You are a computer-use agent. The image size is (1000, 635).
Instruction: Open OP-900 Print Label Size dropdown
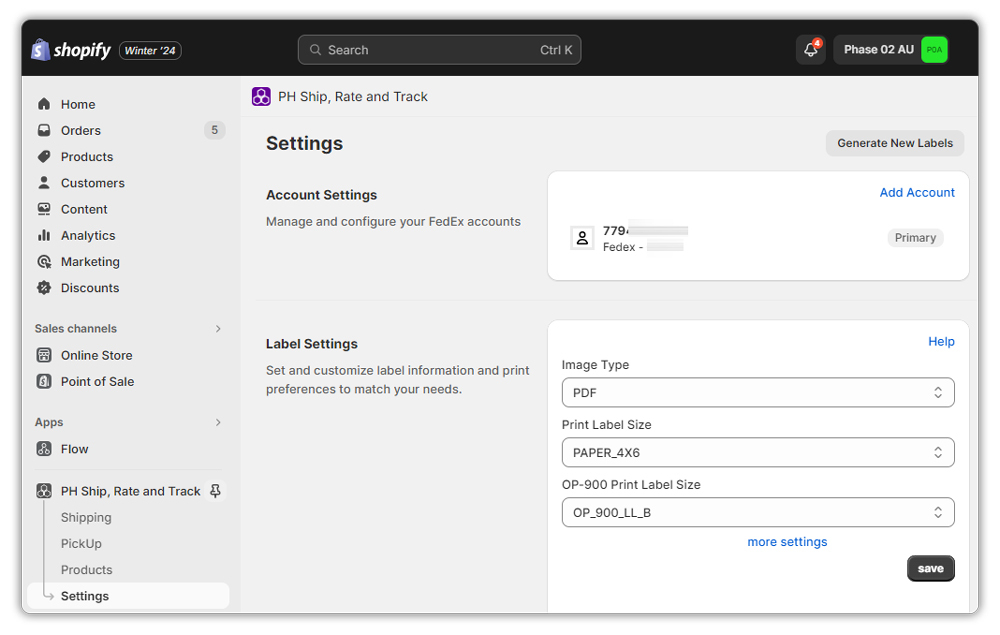(758, 513)
